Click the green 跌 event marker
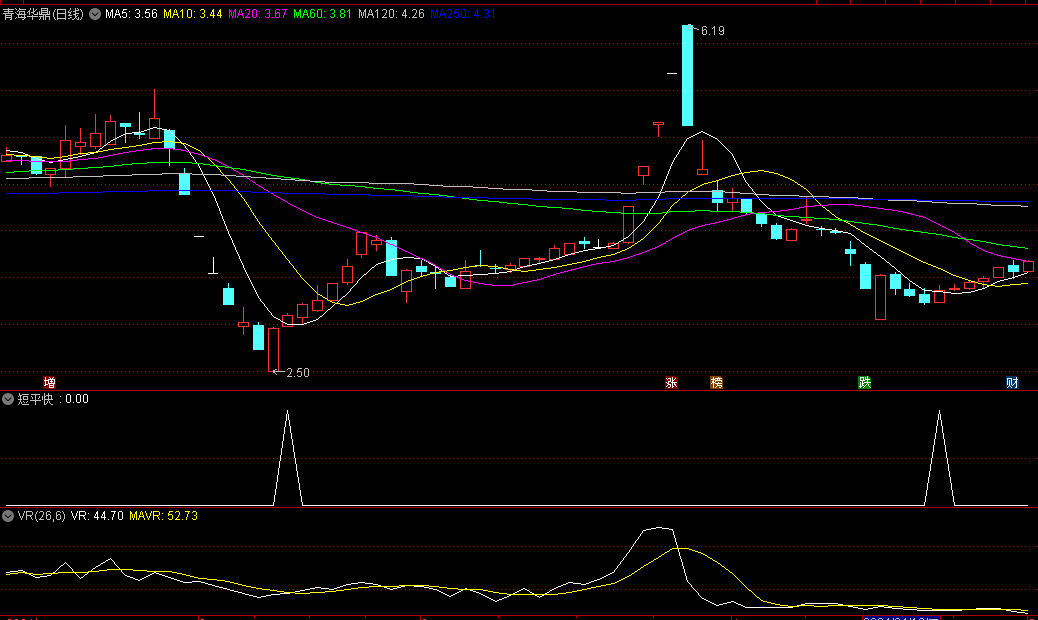Image resolution: width=1038 pixels, height=620 pixels. (864, 382)
